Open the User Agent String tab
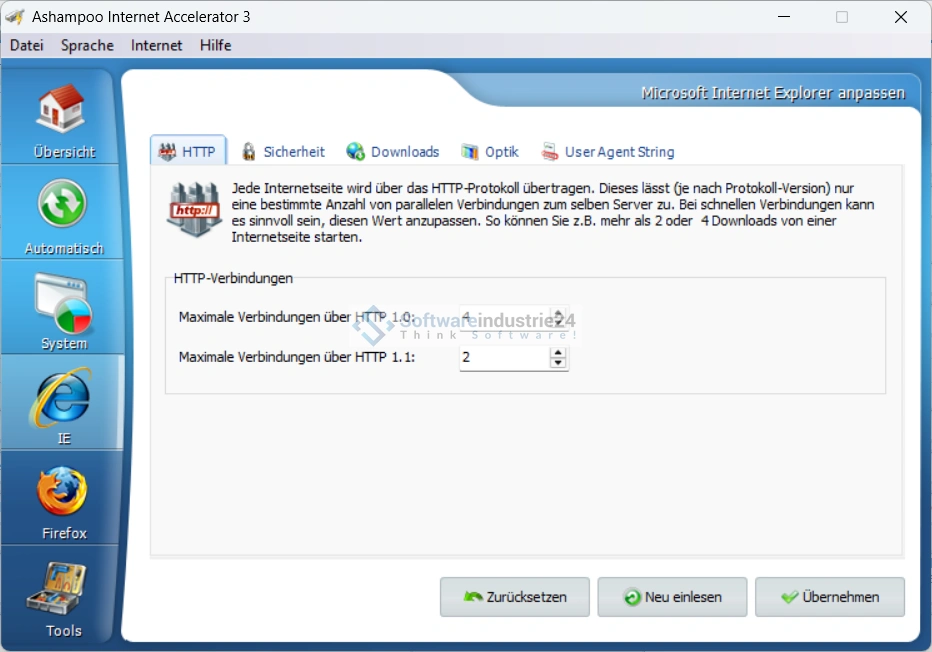The image size is (932, 652). 608,152
